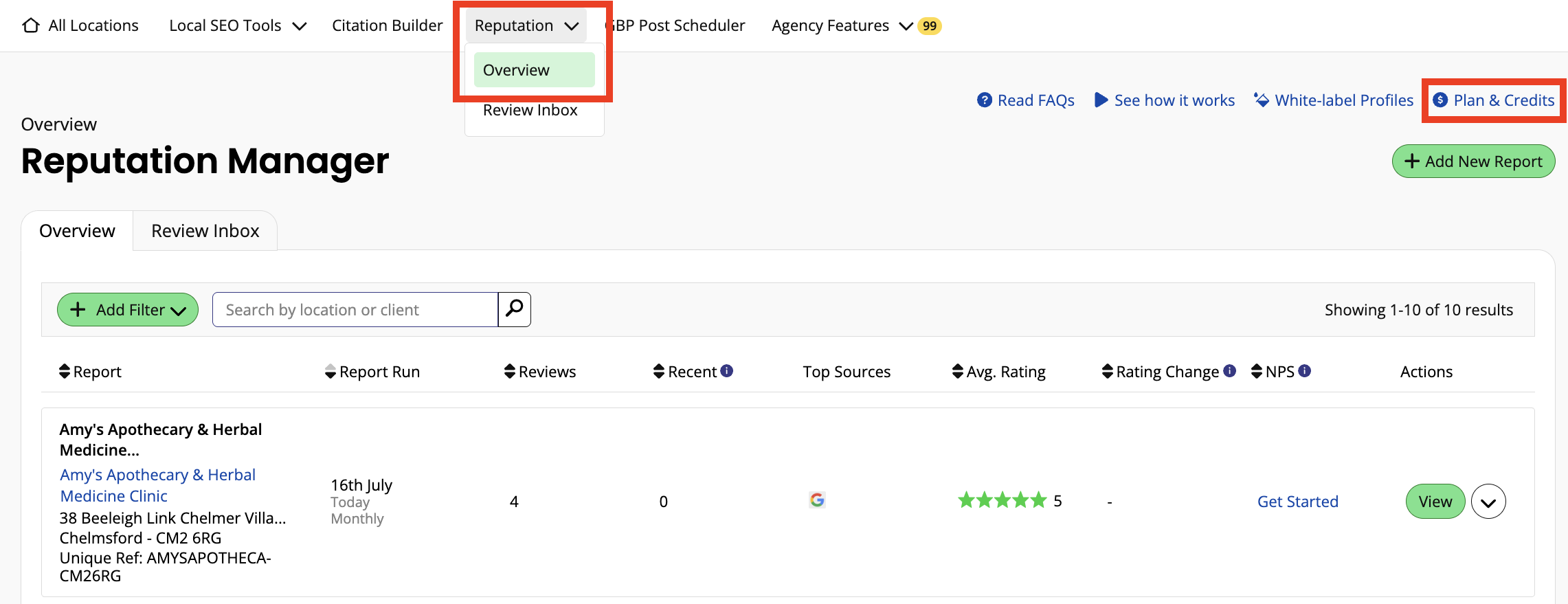Click the info icon next to Rating Change

point(1229,371)
